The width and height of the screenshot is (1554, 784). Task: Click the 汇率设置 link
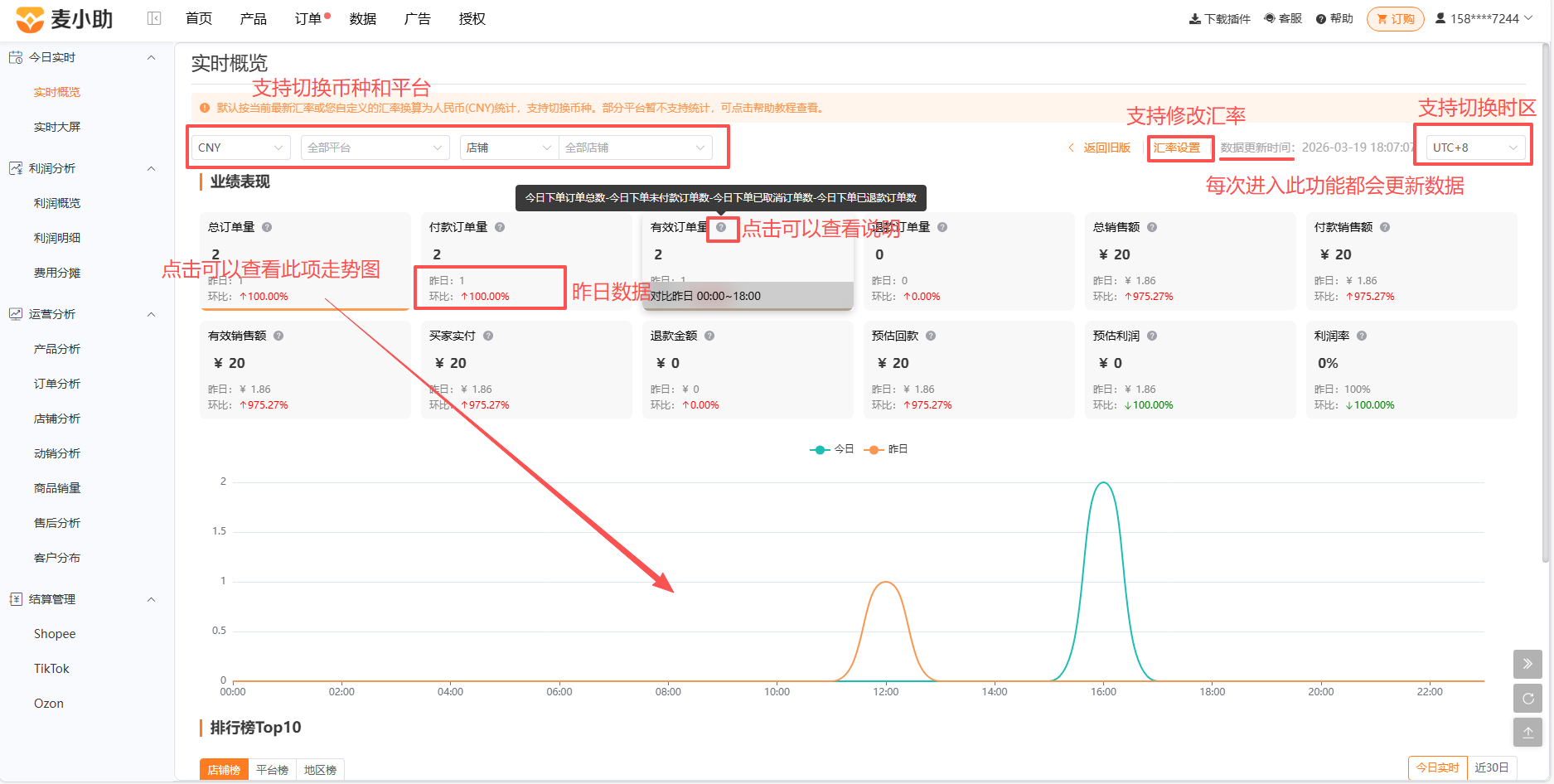(1177, 148)
